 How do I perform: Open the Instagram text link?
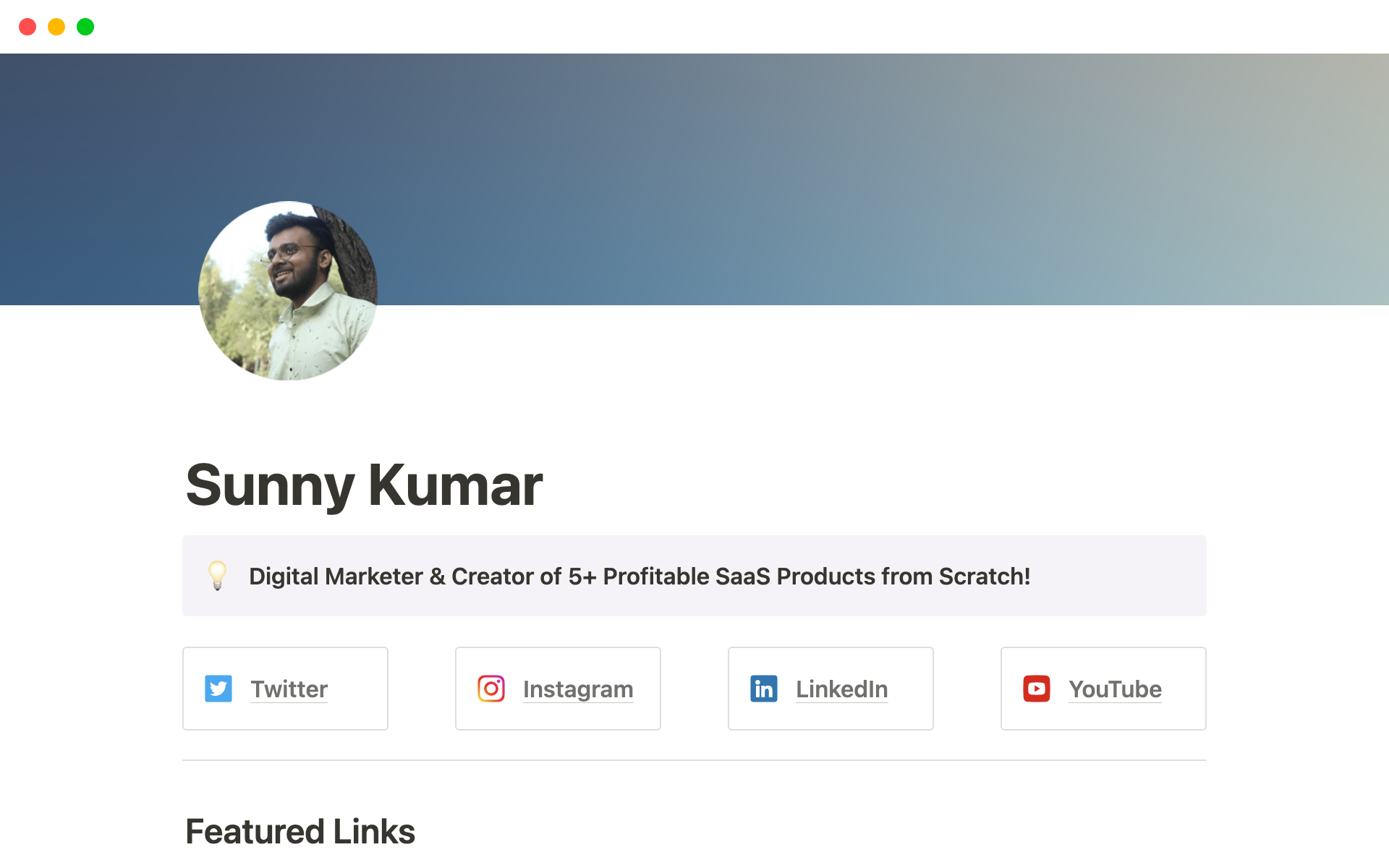(577, 689)
